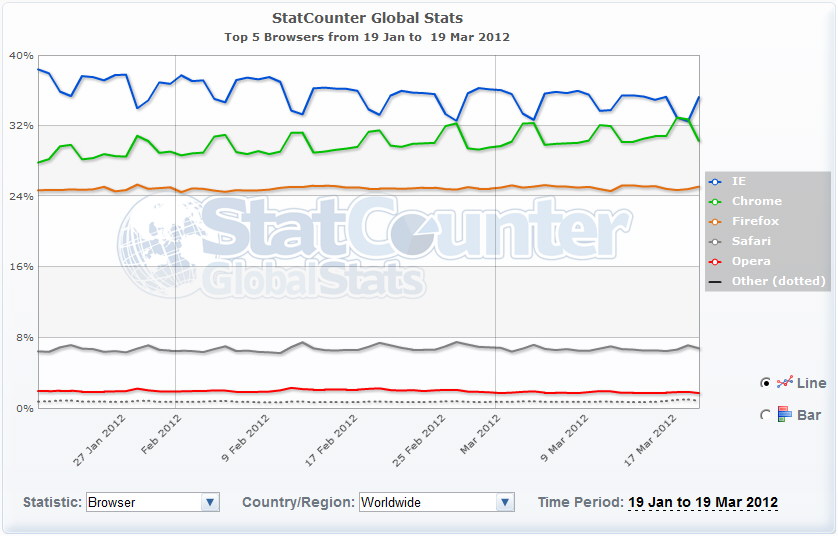Click the IE legend marker icon
Screen dimensions: 838x536
coord(715,182)
